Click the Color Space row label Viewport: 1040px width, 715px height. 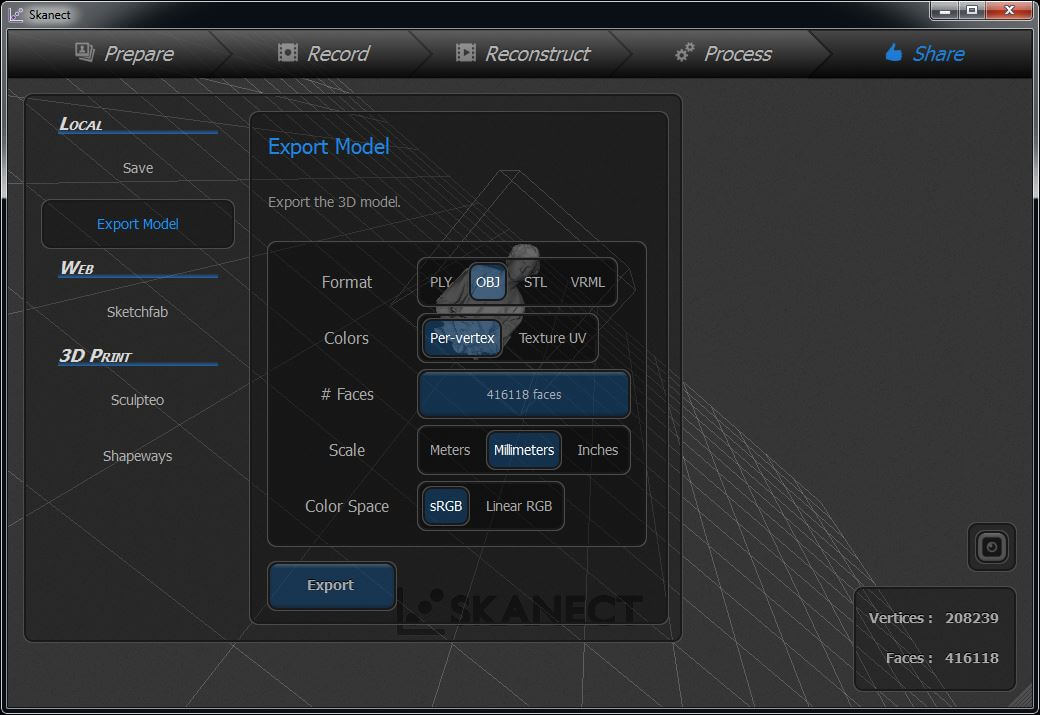click(x=347, y=507)
